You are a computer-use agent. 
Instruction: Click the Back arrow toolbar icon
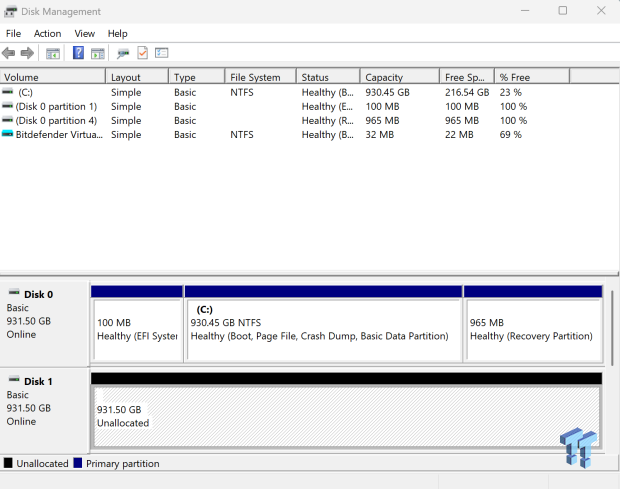(x=8, y=53)
